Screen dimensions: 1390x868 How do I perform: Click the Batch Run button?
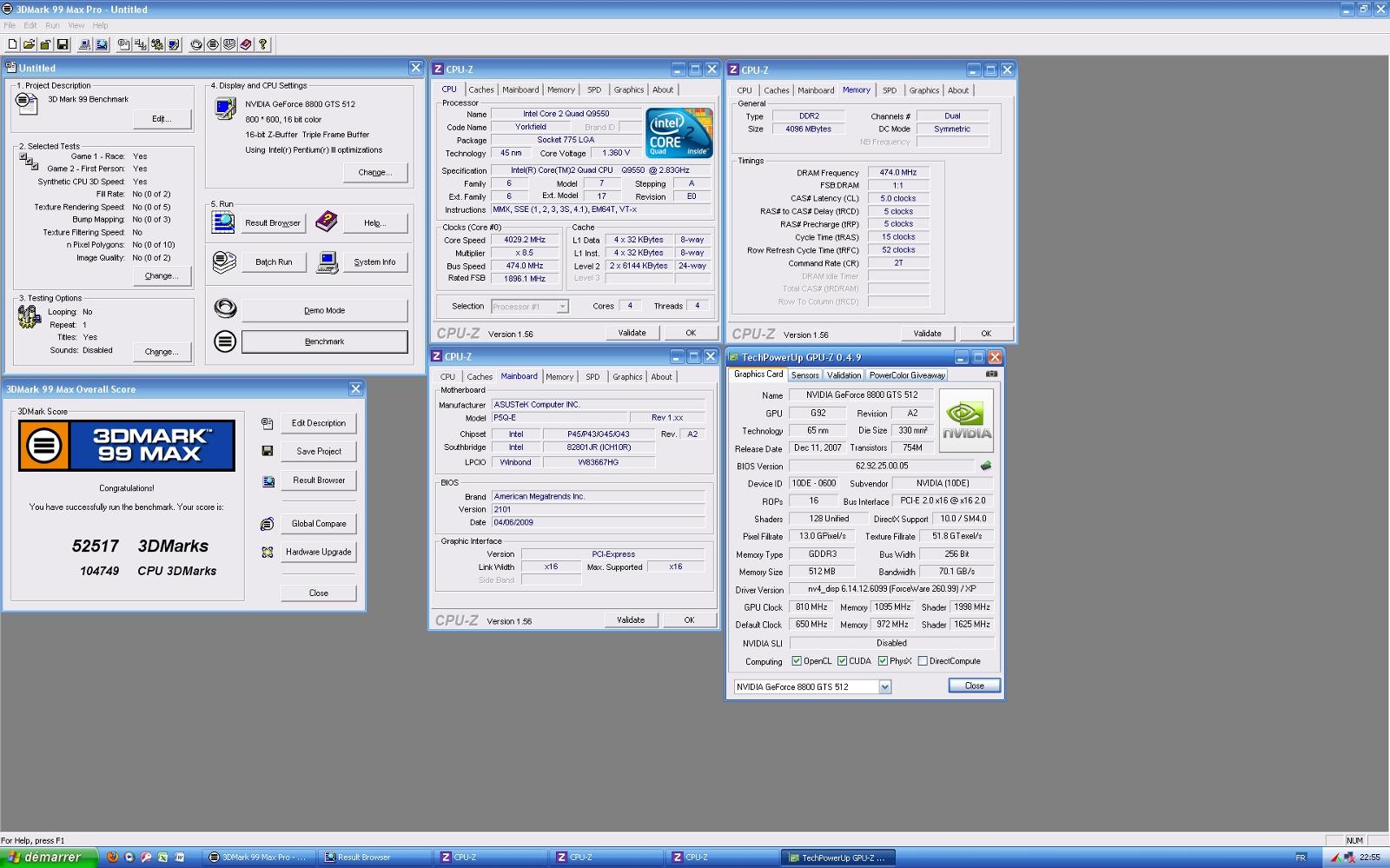[x=274, y=262]
